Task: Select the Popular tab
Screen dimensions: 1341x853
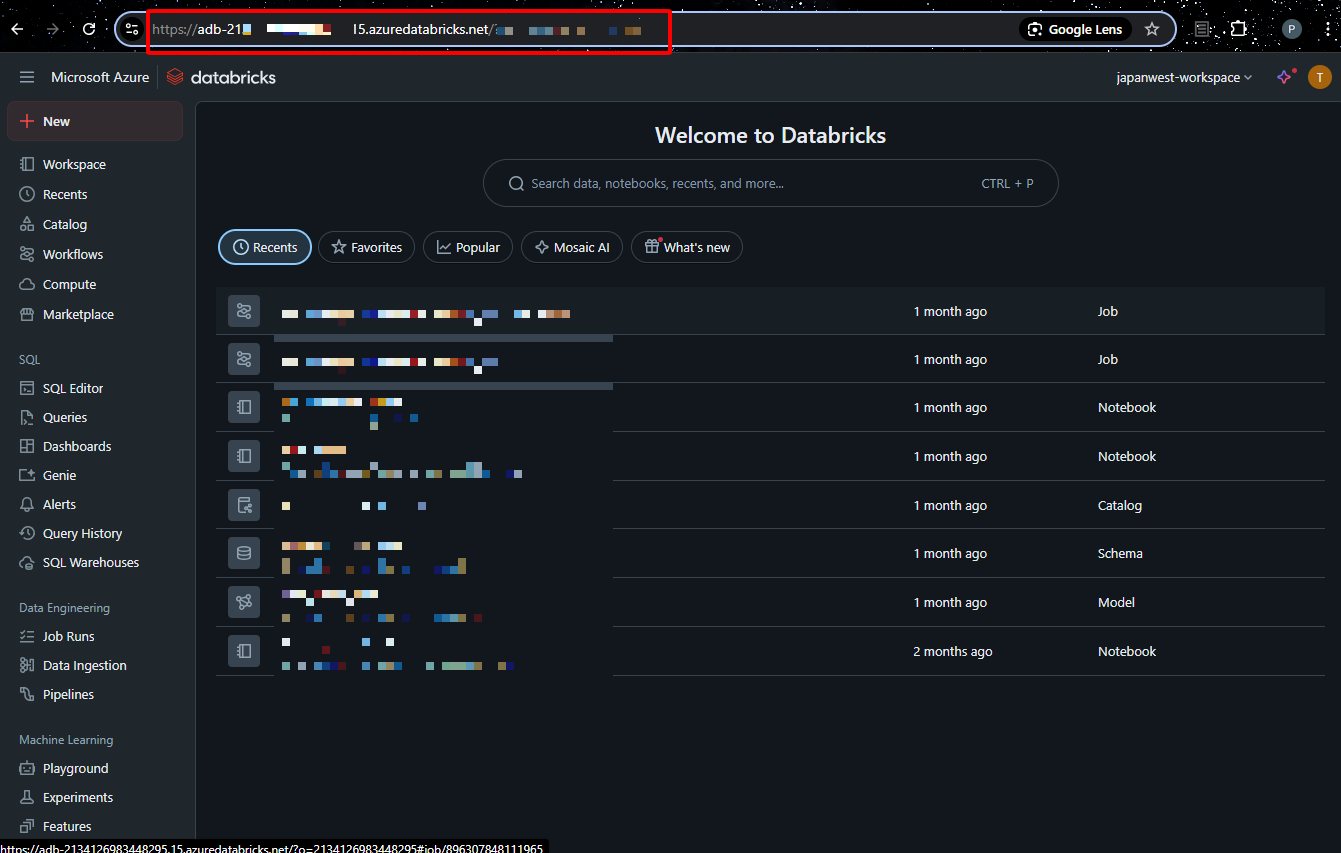Action: point(468,247)
